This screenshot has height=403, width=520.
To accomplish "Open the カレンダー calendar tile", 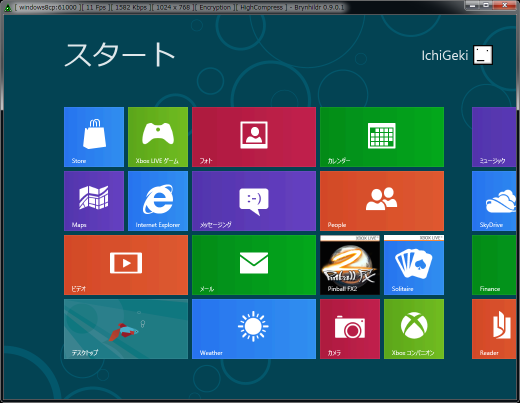I will 382,137.
